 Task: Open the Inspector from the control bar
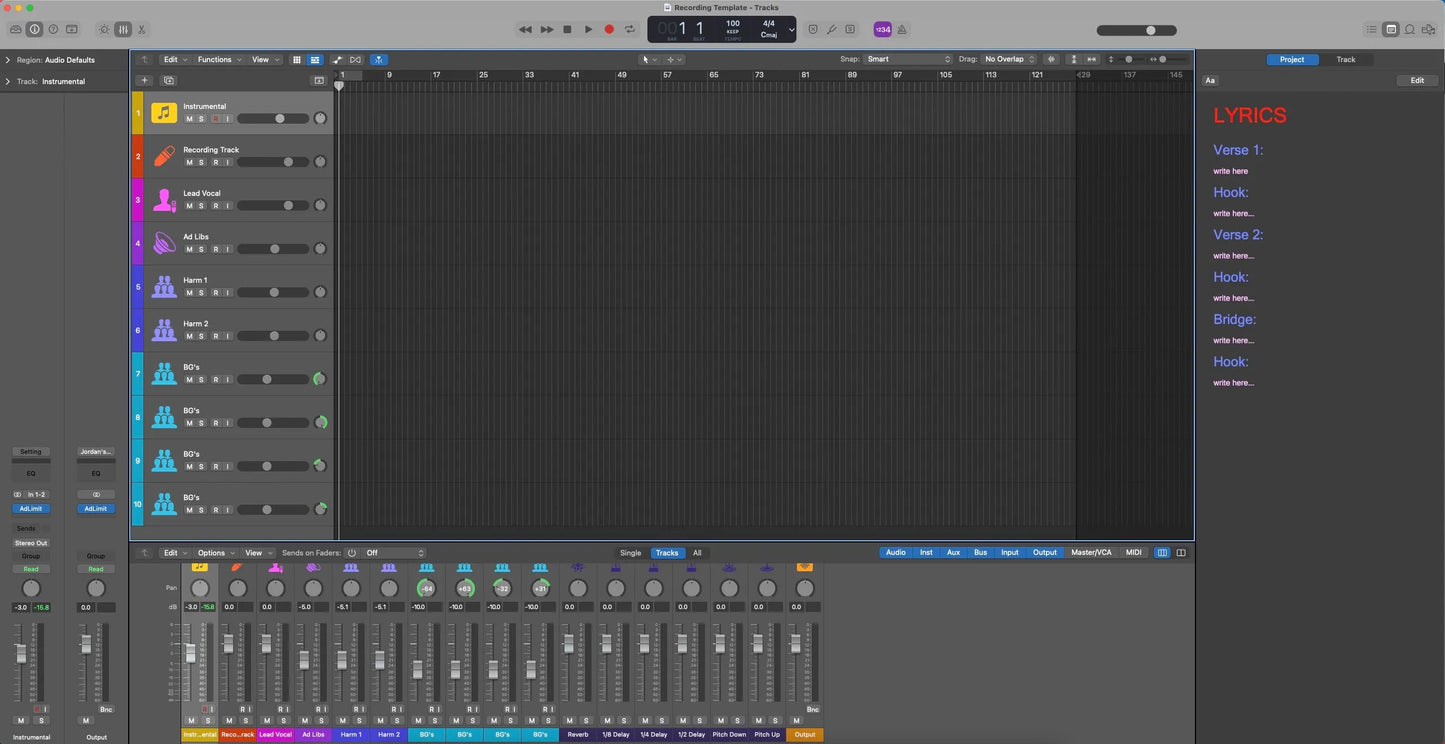(33, 29)
